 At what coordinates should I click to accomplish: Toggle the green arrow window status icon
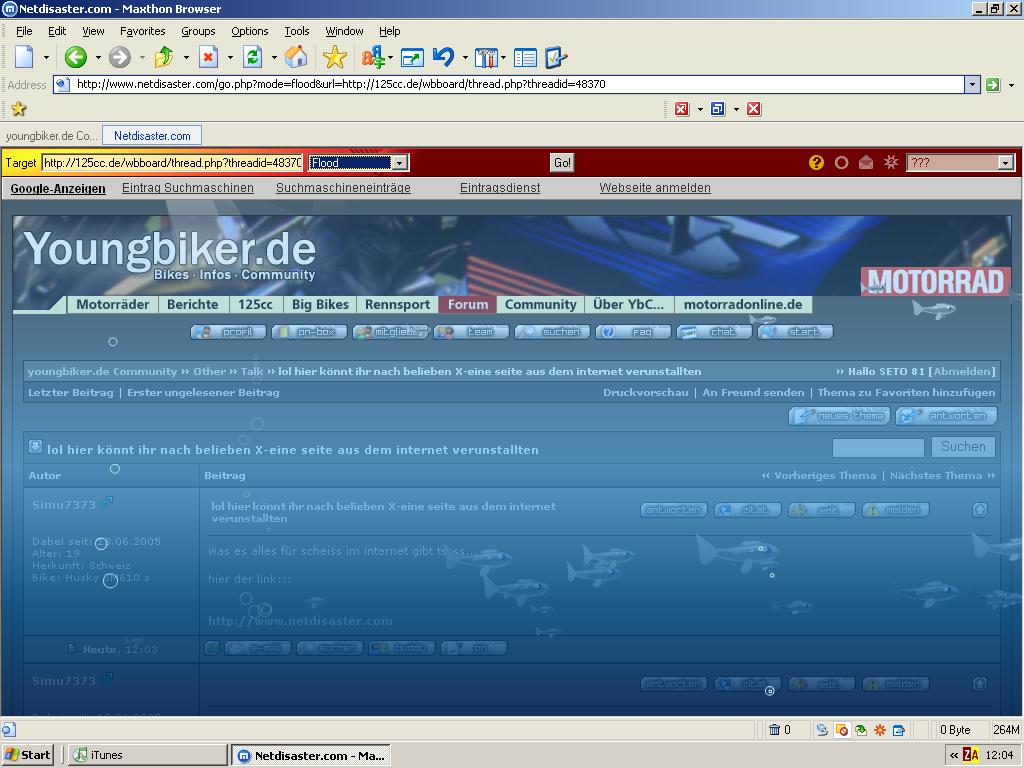pos(861,729)
